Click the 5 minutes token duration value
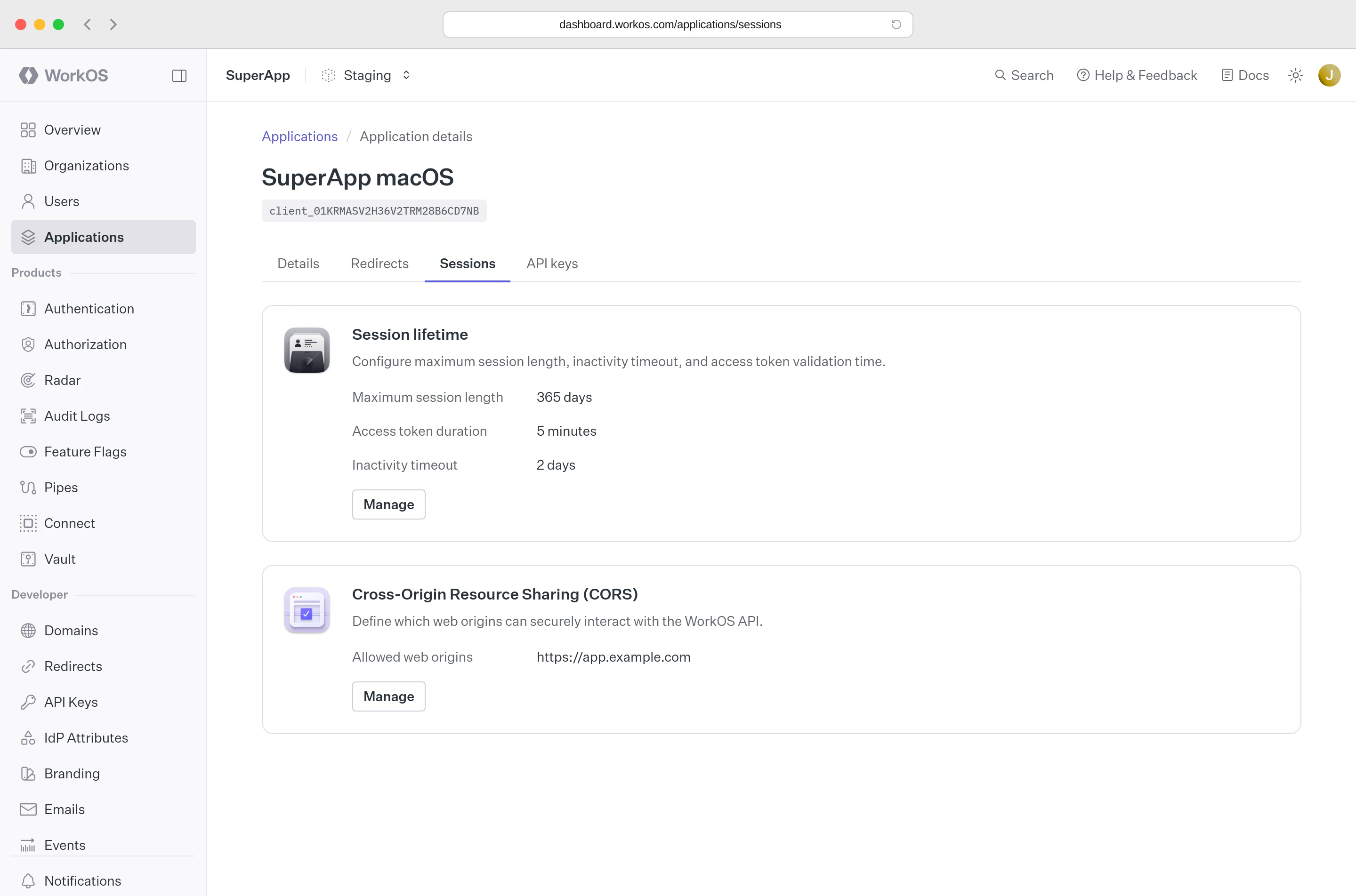The width and height of the screenshot is (1356, 896). pos(566,431)
